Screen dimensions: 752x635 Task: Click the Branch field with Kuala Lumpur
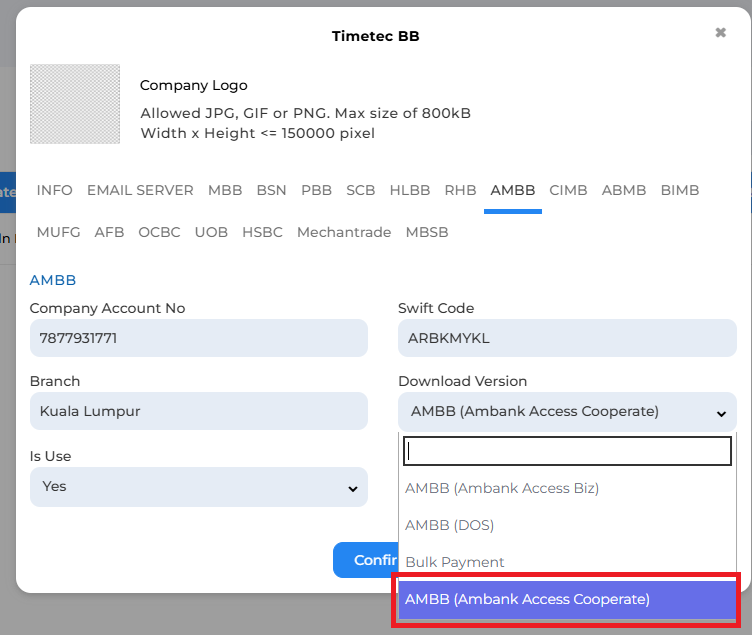pos(199,411)
